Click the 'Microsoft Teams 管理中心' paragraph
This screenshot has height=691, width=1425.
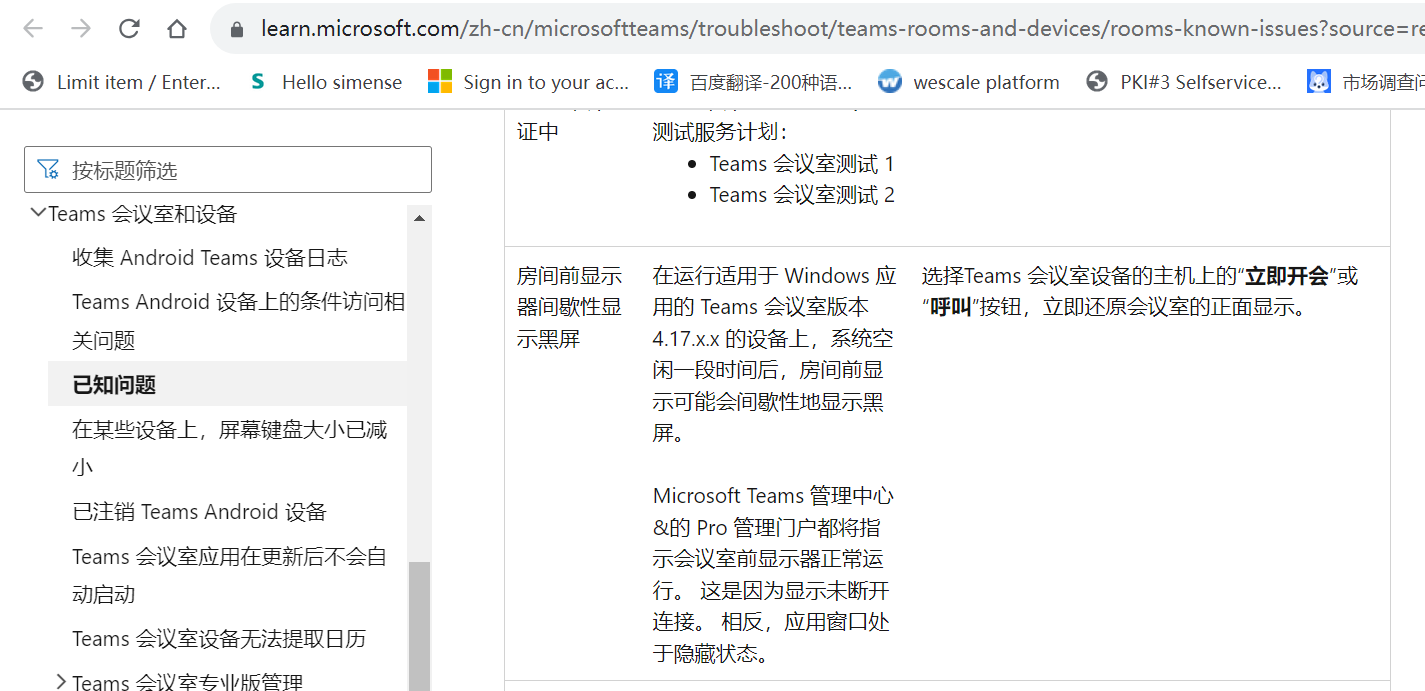(773, 575)
